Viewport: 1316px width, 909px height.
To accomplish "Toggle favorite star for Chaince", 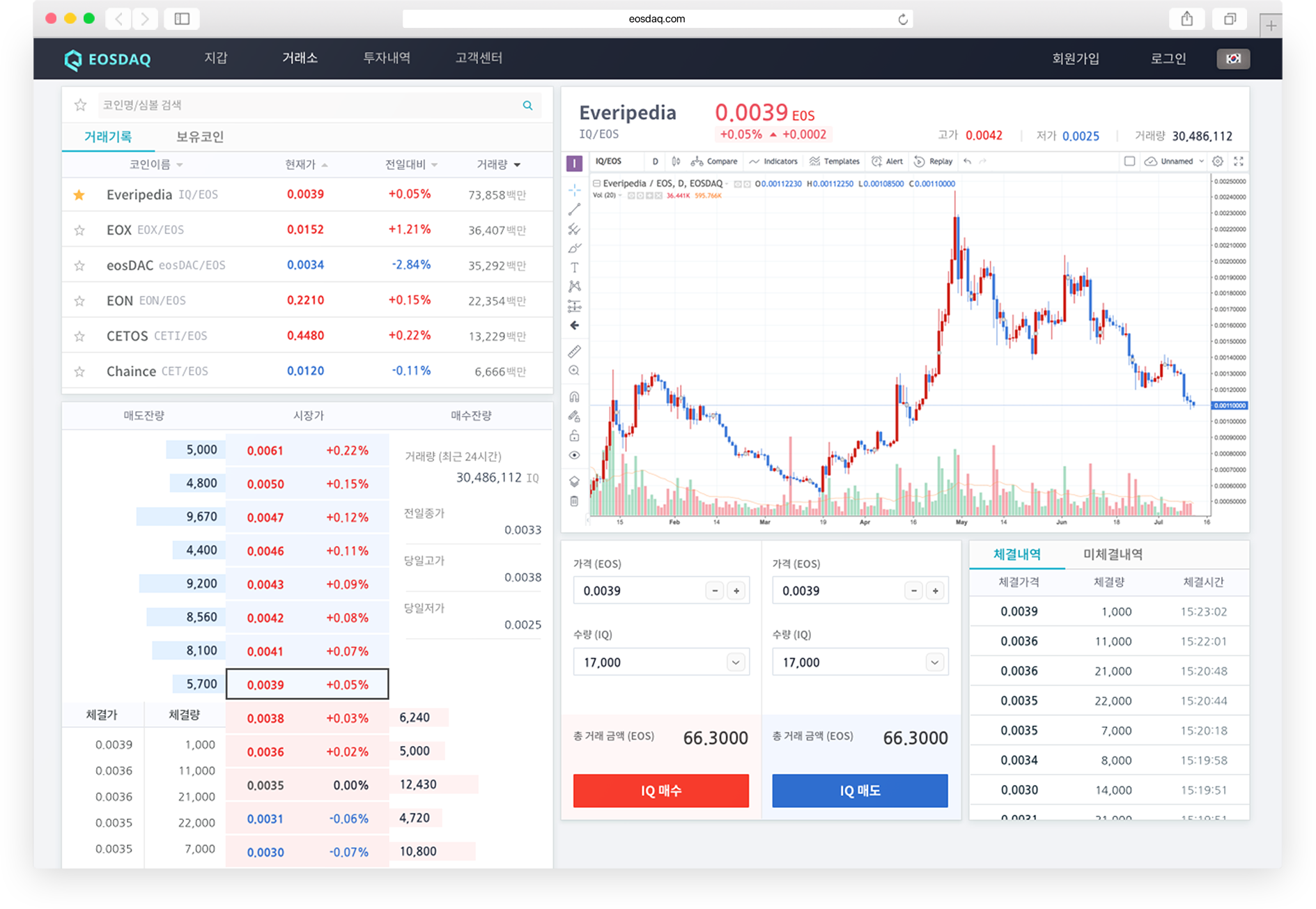I will pyautogui.click(x=79, y=372).
